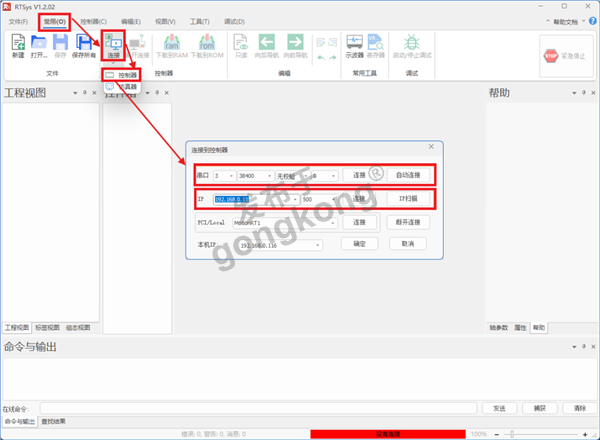Open the IP address 192.168.0.11 dropdown
The width and height of the screenshot is (600, 440).
295,199
